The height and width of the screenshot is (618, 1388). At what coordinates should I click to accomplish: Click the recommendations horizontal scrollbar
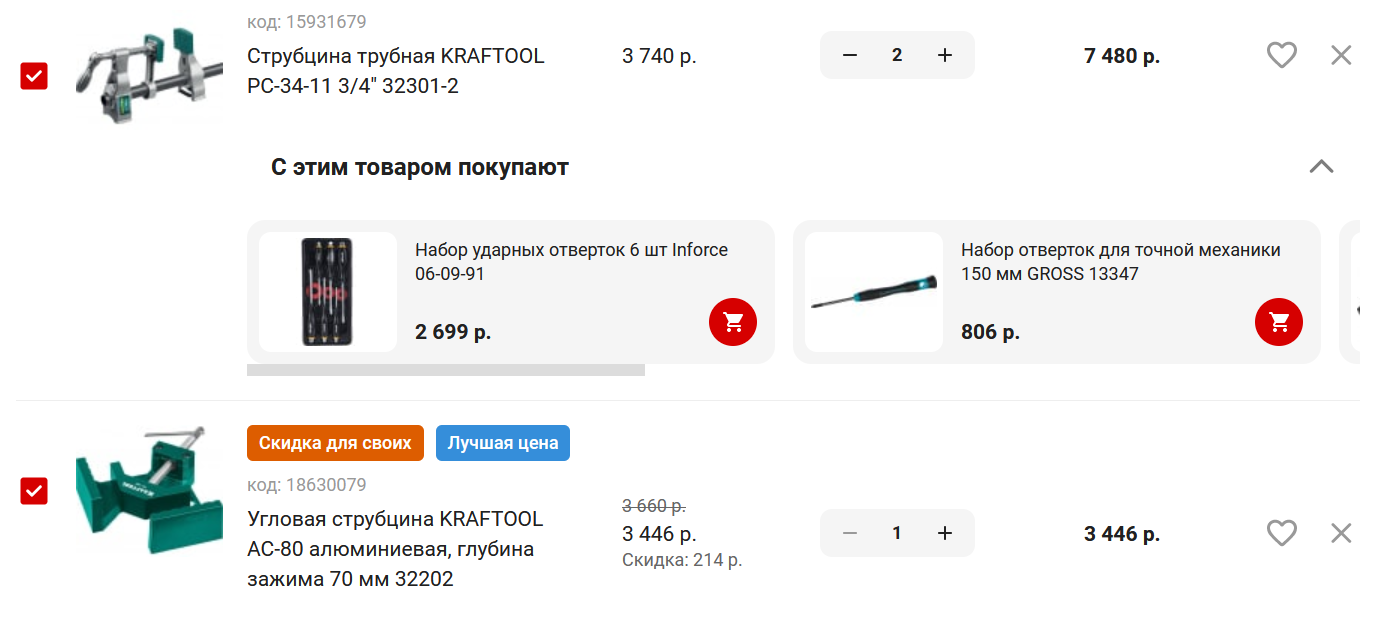click(446, 370)
